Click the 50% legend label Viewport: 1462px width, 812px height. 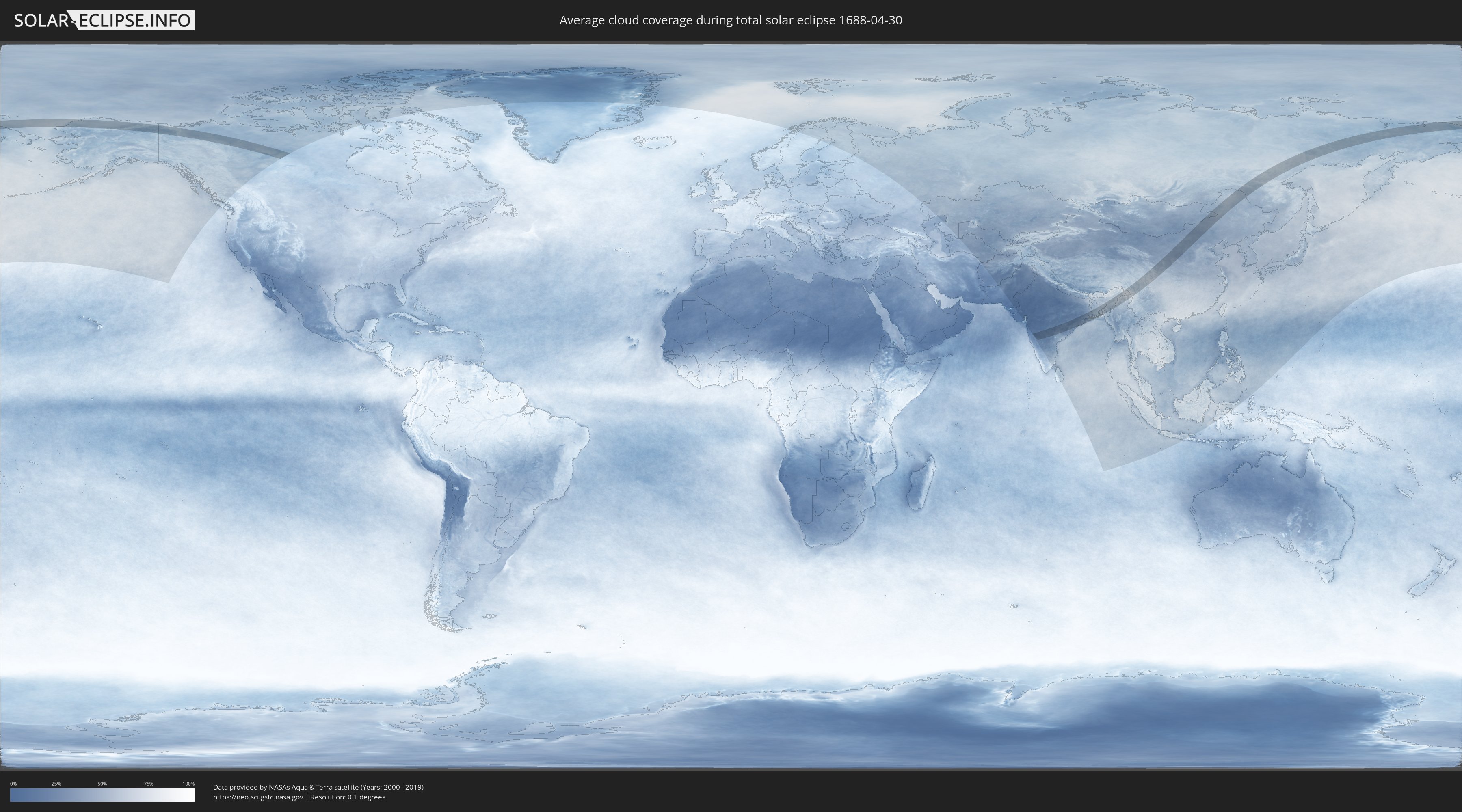[x=102, y=784]
